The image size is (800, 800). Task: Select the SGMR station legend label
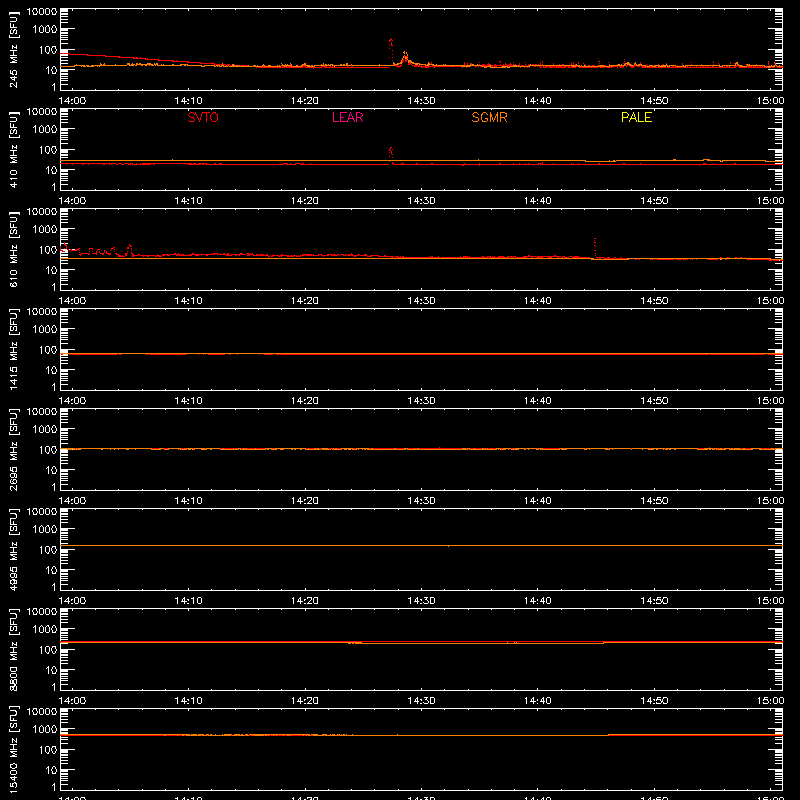489,117
